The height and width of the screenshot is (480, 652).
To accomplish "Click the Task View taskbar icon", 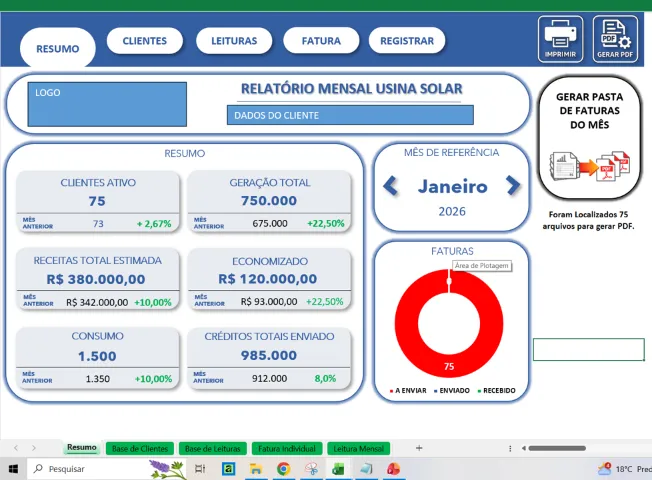I will tap(200, 469).
